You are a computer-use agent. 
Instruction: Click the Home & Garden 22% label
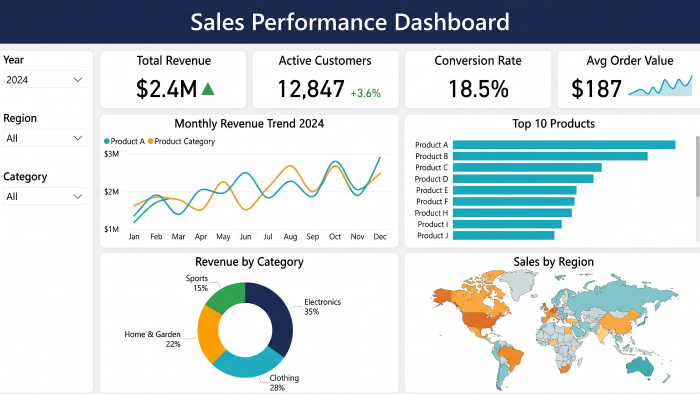pos(152,339)
